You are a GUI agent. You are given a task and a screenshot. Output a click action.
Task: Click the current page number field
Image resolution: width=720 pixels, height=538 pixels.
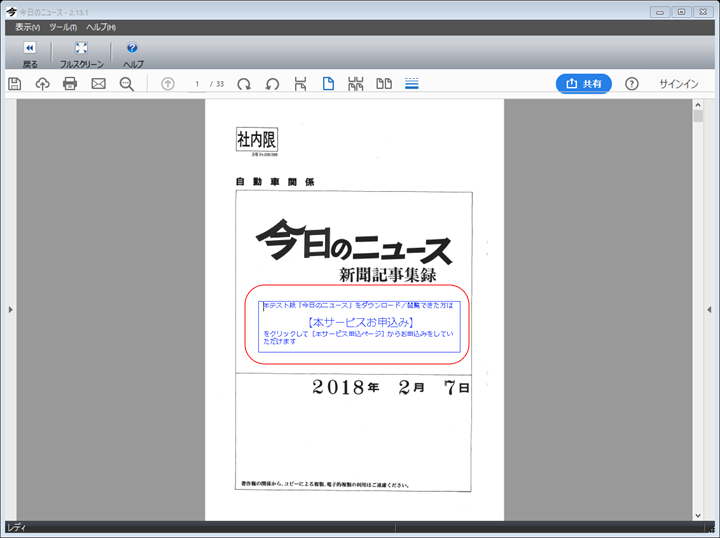pyautogui.click(x=198, y=84)
